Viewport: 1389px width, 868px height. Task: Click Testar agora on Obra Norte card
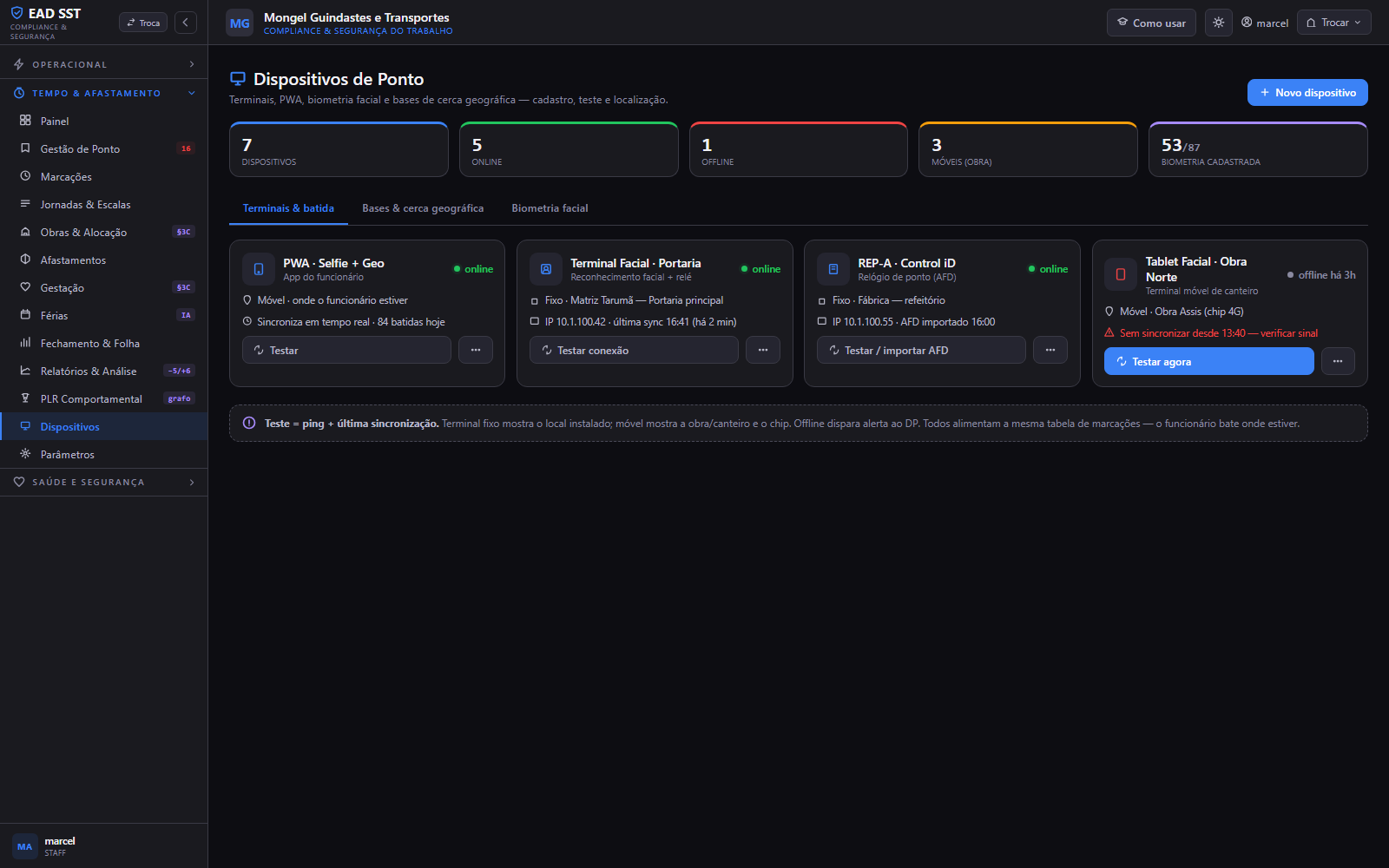pyautogui.click(x=1208, y=361)
